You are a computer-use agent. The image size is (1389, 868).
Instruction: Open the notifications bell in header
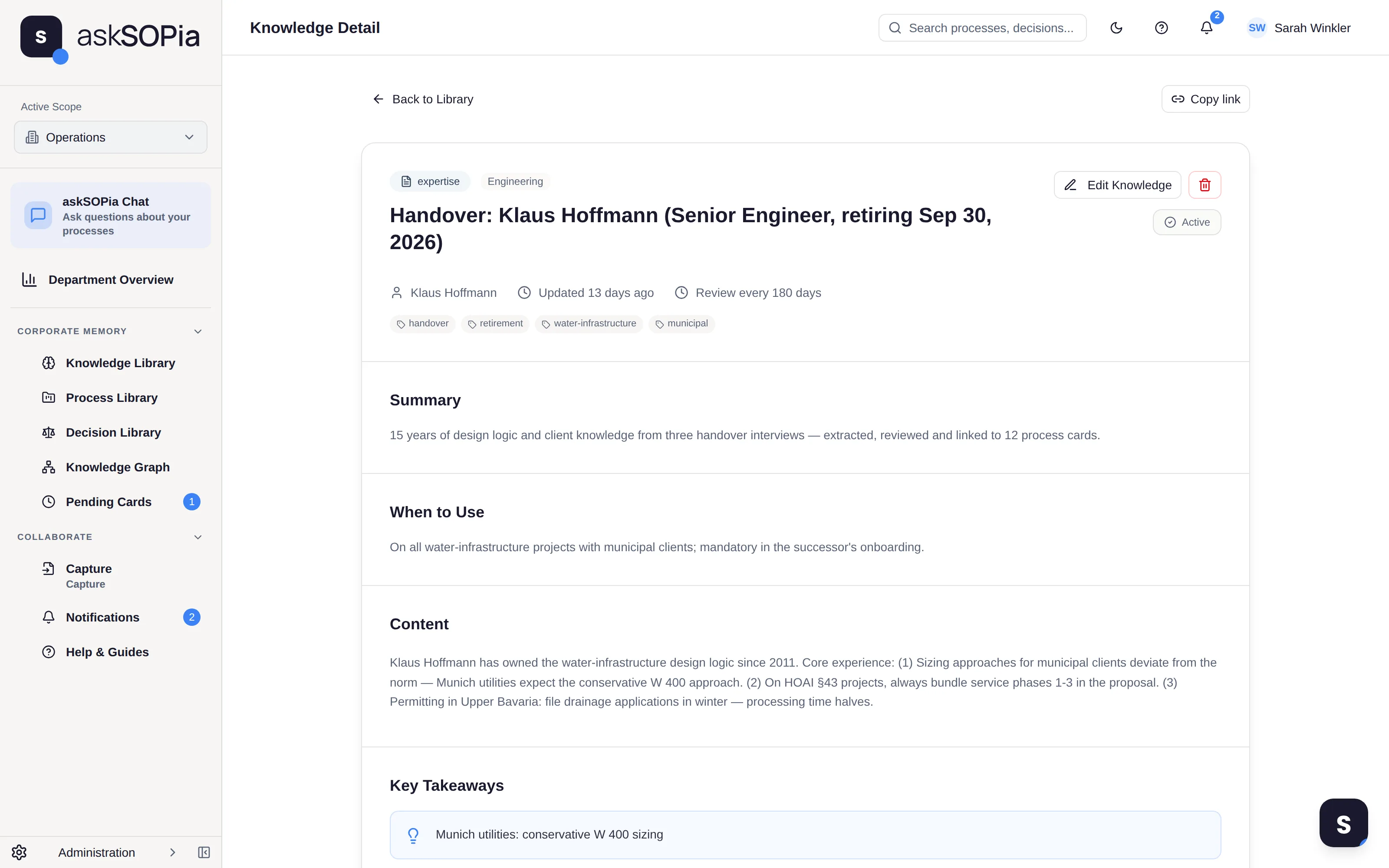tap(1207, 28)
